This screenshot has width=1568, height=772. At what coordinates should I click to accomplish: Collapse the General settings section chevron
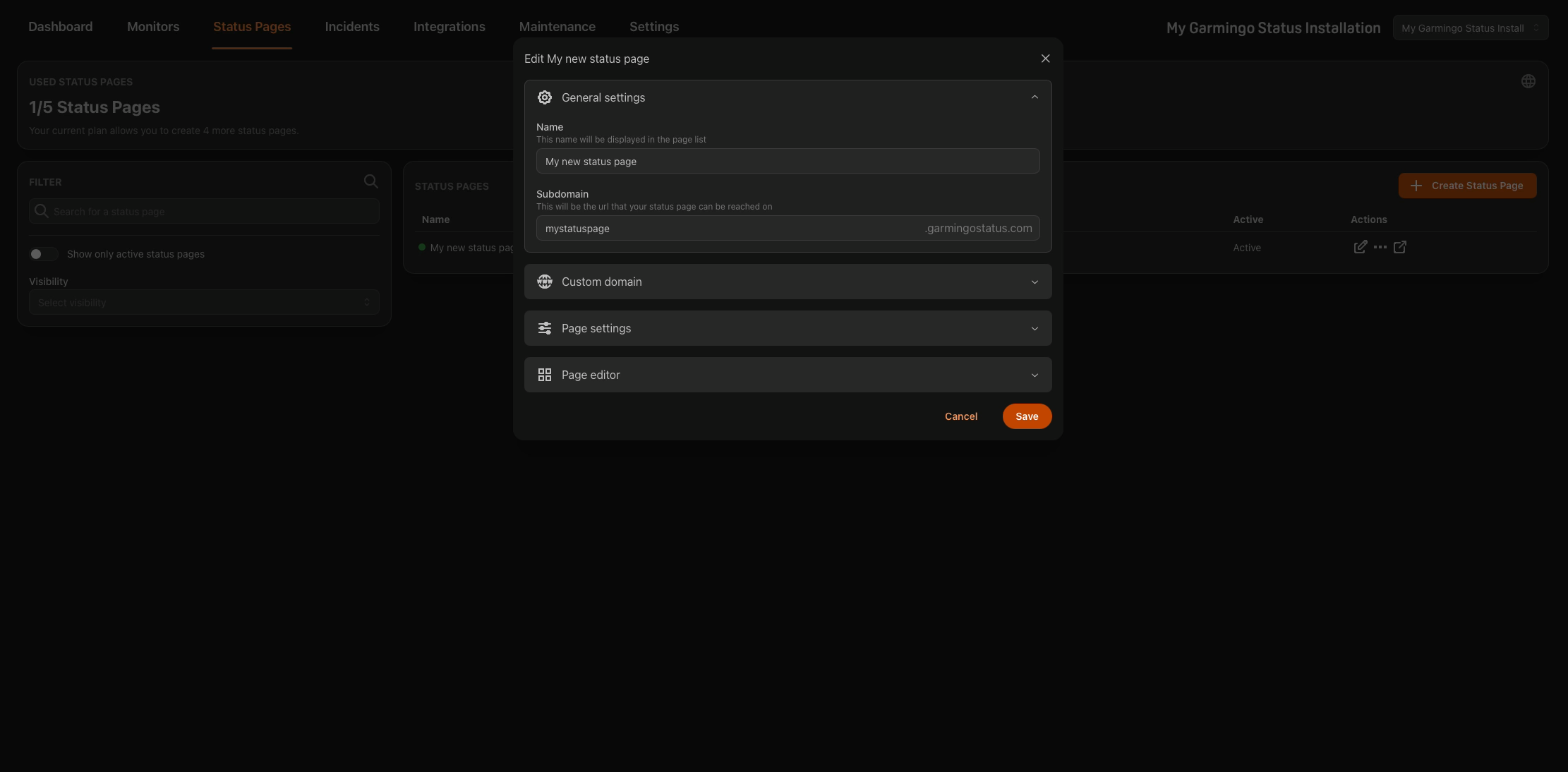pos(1035,97)
